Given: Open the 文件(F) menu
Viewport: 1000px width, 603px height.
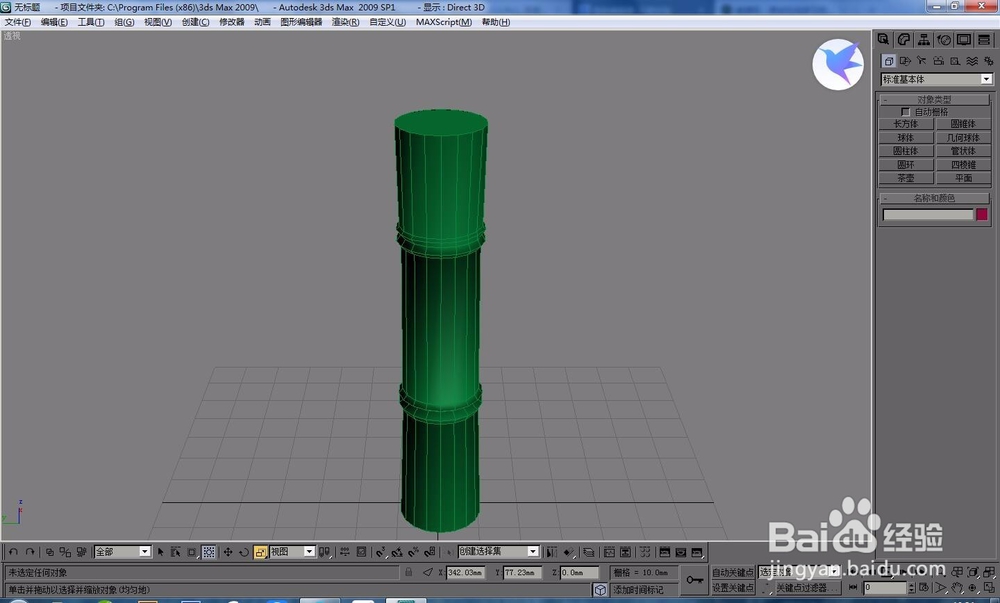Looking at the screenshot, I should 18,22.
